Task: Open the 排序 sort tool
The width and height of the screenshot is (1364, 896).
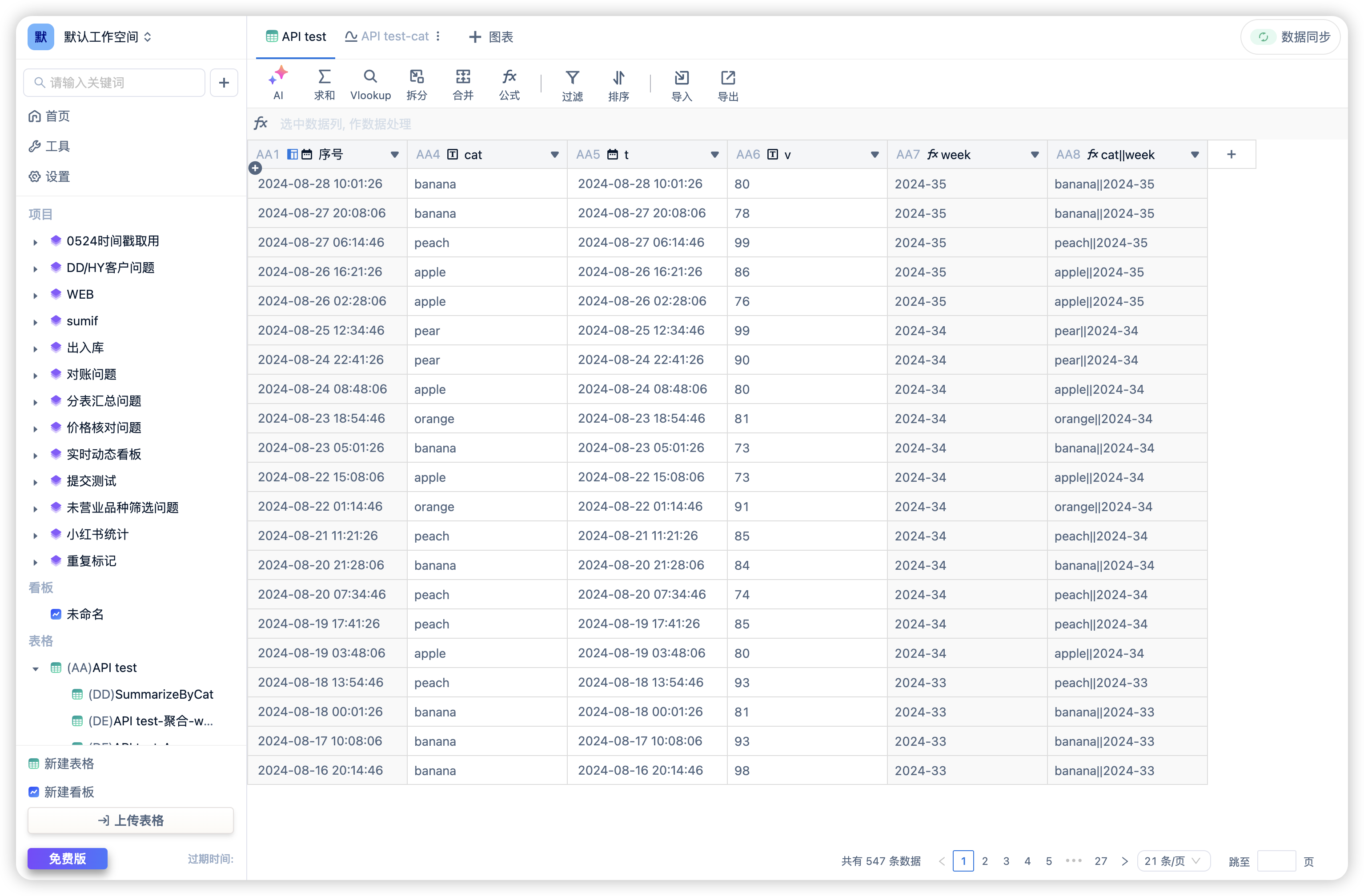Action: click(x=618, y=85)
